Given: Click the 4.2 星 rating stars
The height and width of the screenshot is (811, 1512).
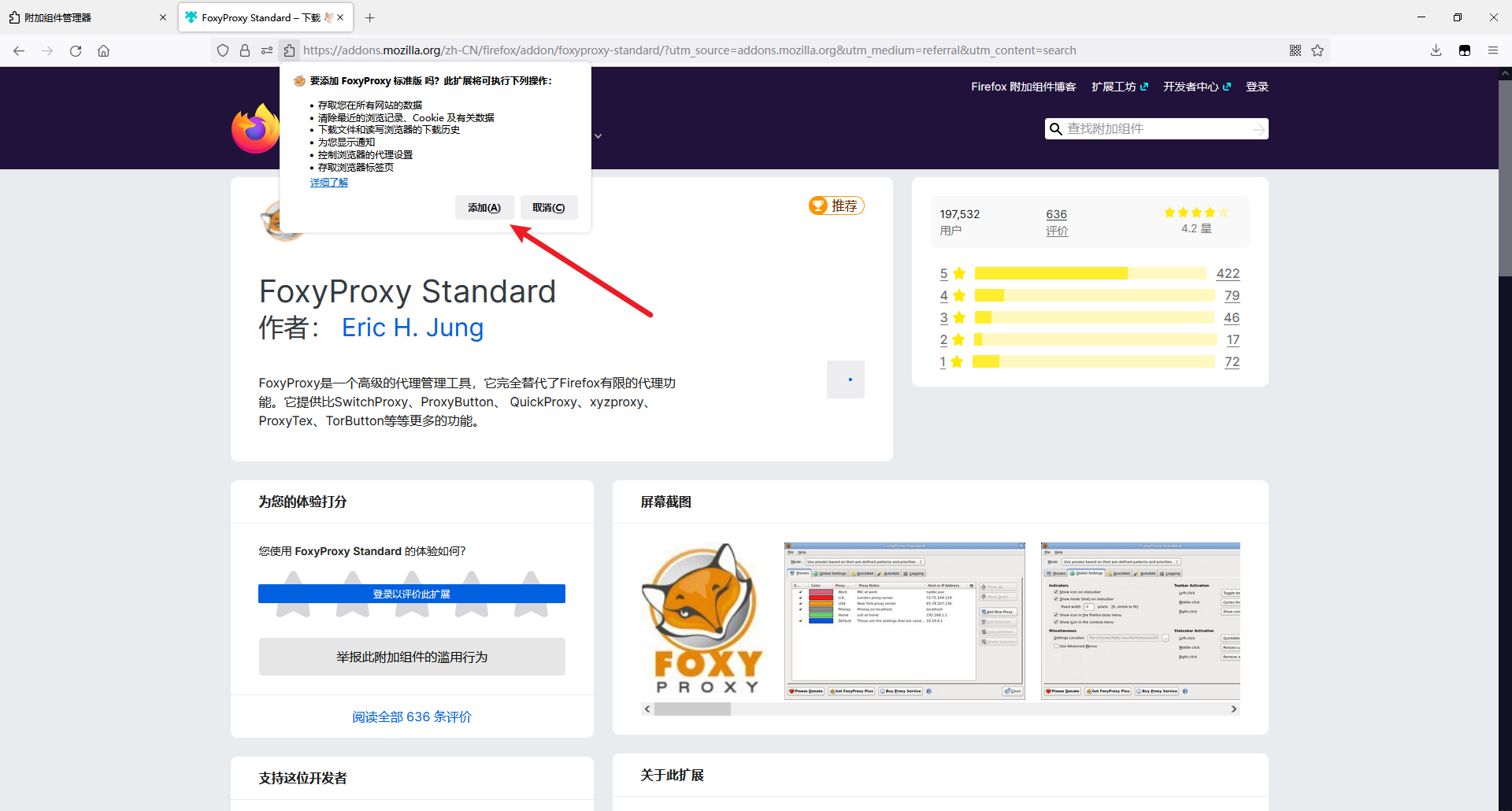Looking at the screenshot, I should pyautogui.click(x=1196, y=213).
